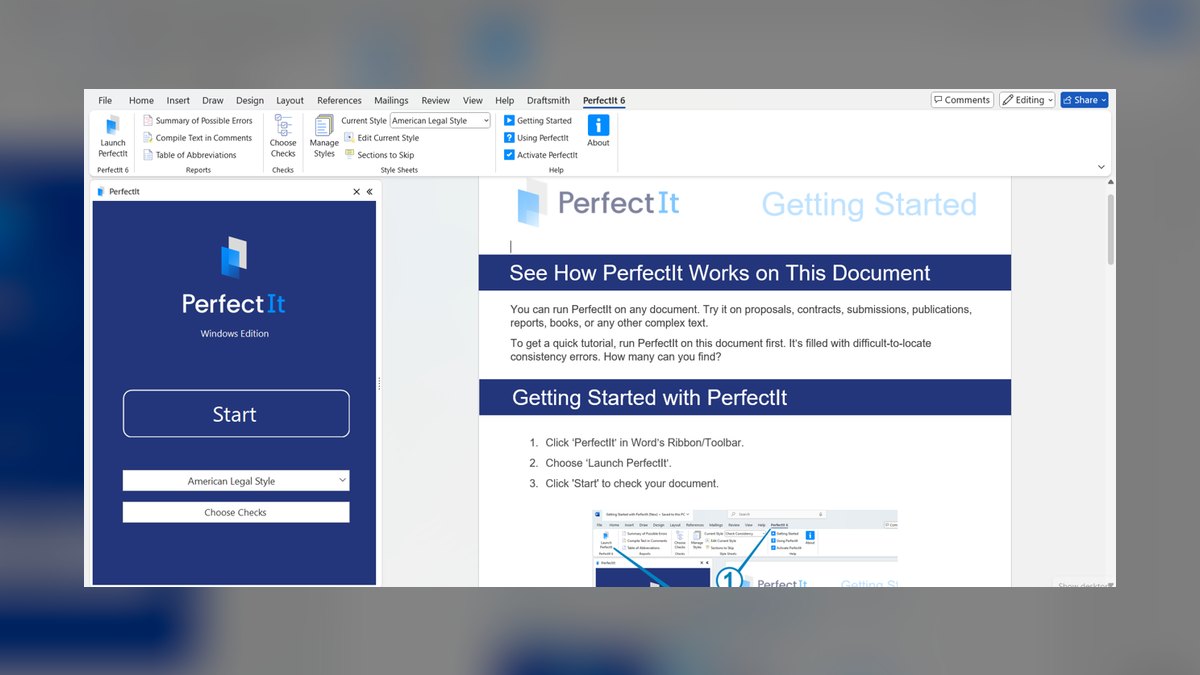Click the 'Choose Launch PerfectIt' step text

coord(608,463)
